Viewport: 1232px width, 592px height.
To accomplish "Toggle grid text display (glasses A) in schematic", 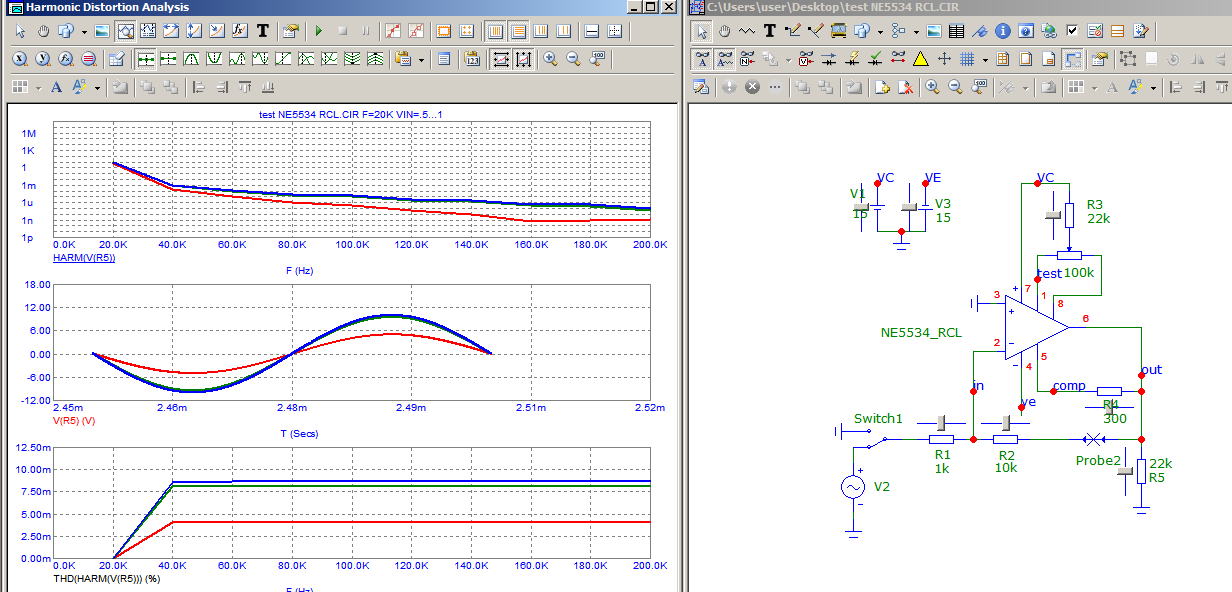I will click(702, 59).
